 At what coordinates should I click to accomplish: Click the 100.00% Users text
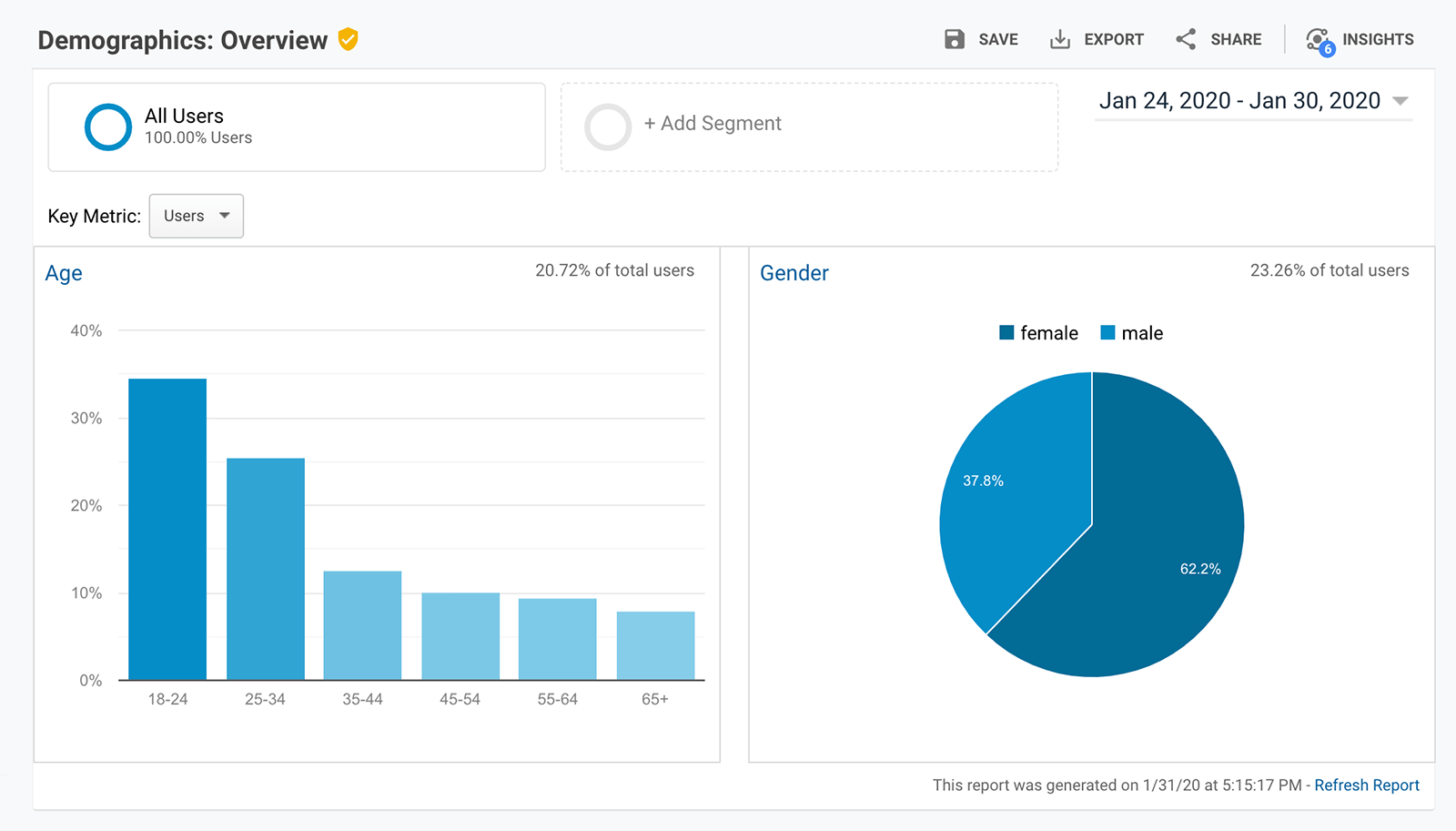(x=198, y=137)
